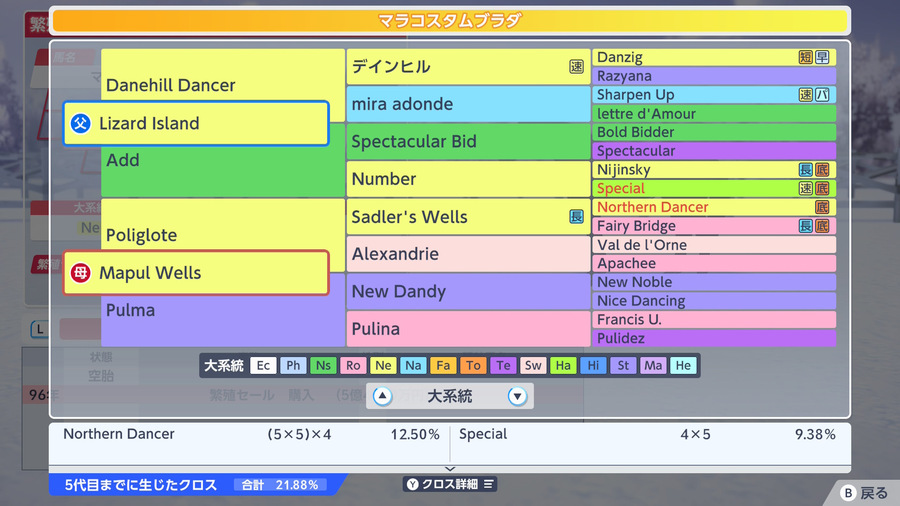This screenshot has width=900, height=506.
Task: Expand cross list with bottom chevron
Action: click(450, 469)
